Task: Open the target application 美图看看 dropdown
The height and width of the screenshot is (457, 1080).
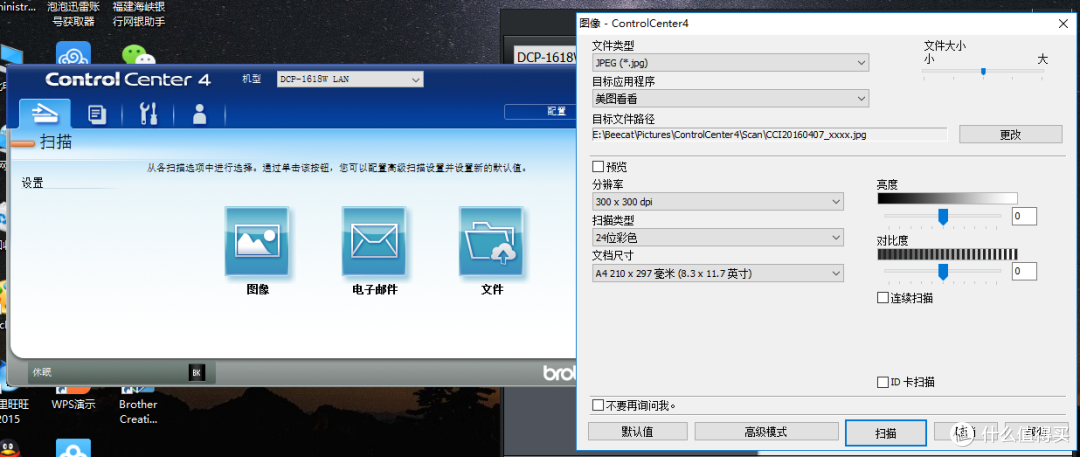Action: pyautogui.click(x=730, y=99)
